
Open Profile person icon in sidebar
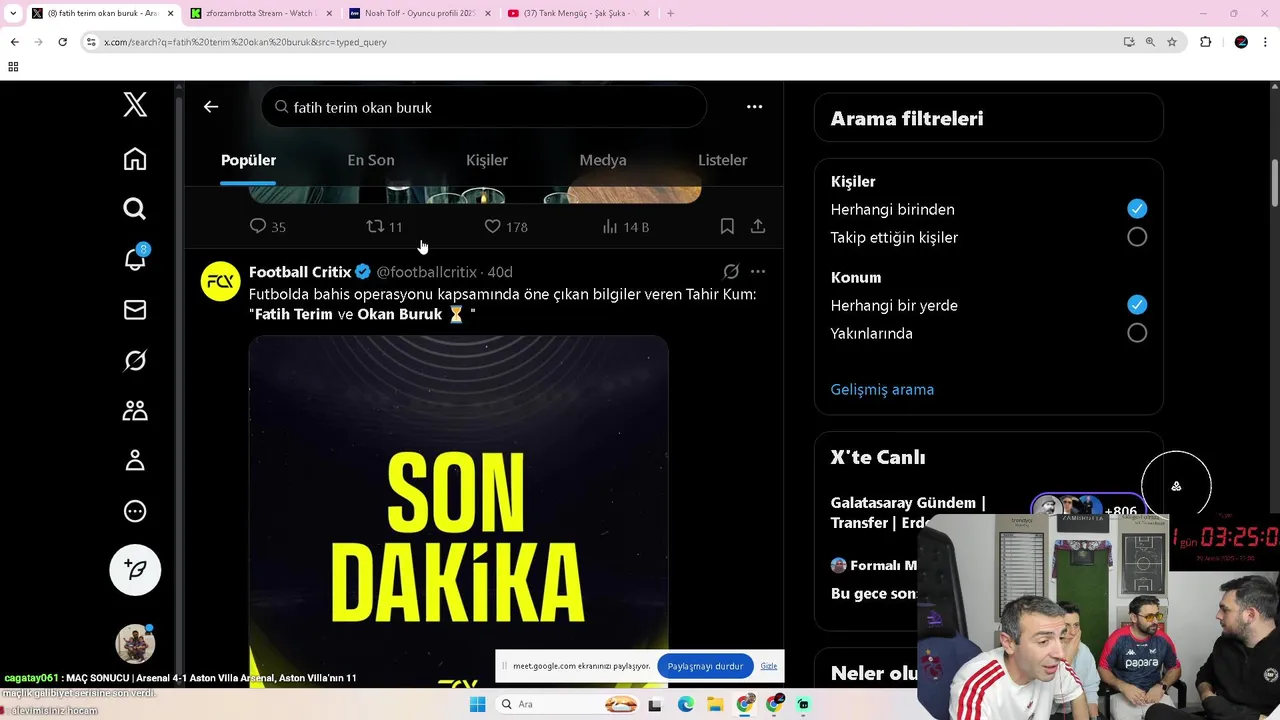click(135, 460)
